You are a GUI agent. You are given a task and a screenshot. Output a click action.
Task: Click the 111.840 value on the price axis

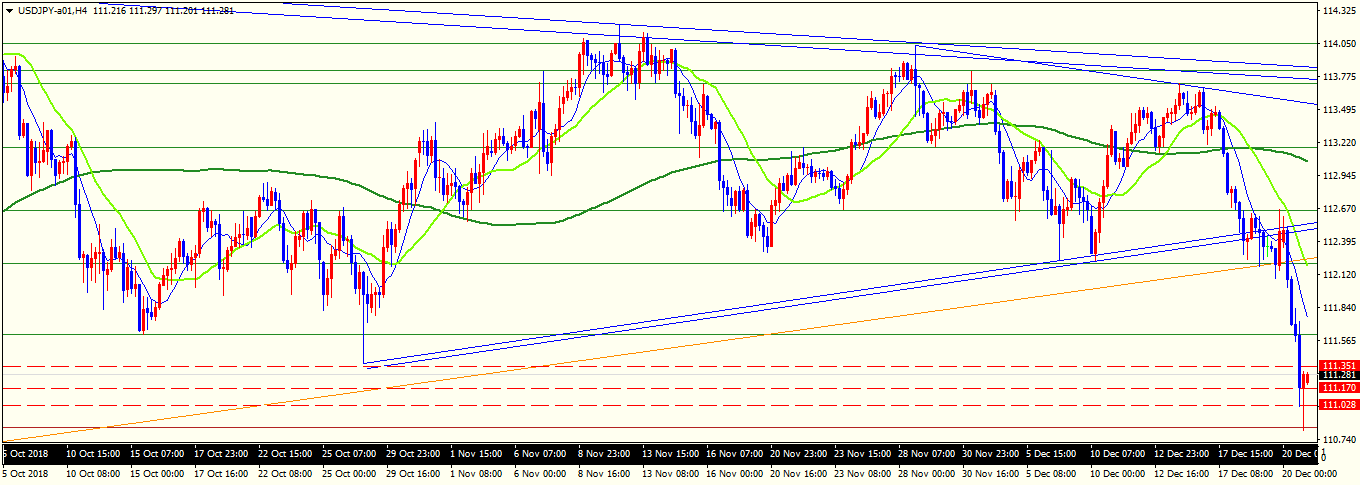click(1339, 308)
